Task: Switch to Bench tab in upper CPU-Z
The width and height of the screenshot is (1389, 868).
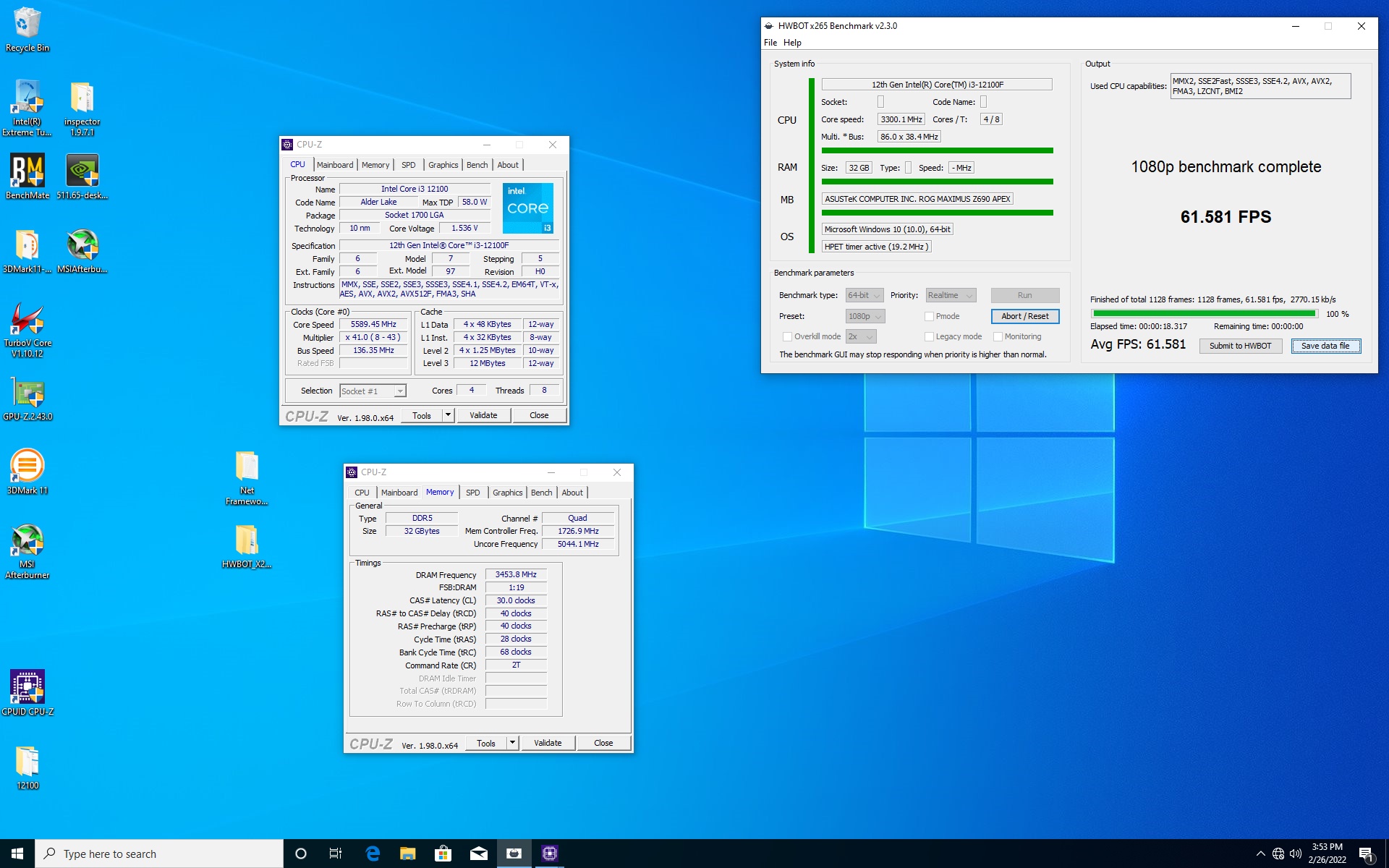Action: point(477,165)
